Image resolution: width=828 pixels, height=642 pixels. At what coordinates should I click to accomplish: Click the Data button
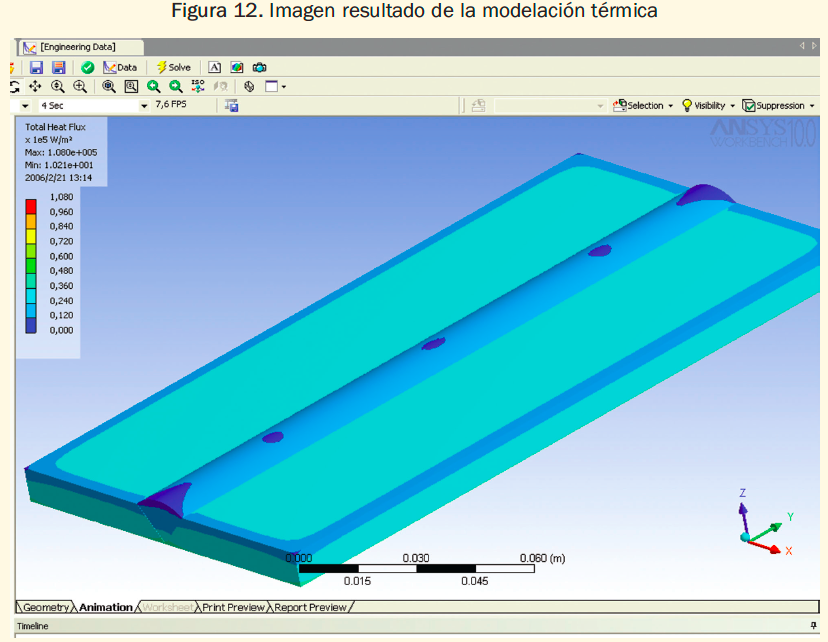click(120, 67)
